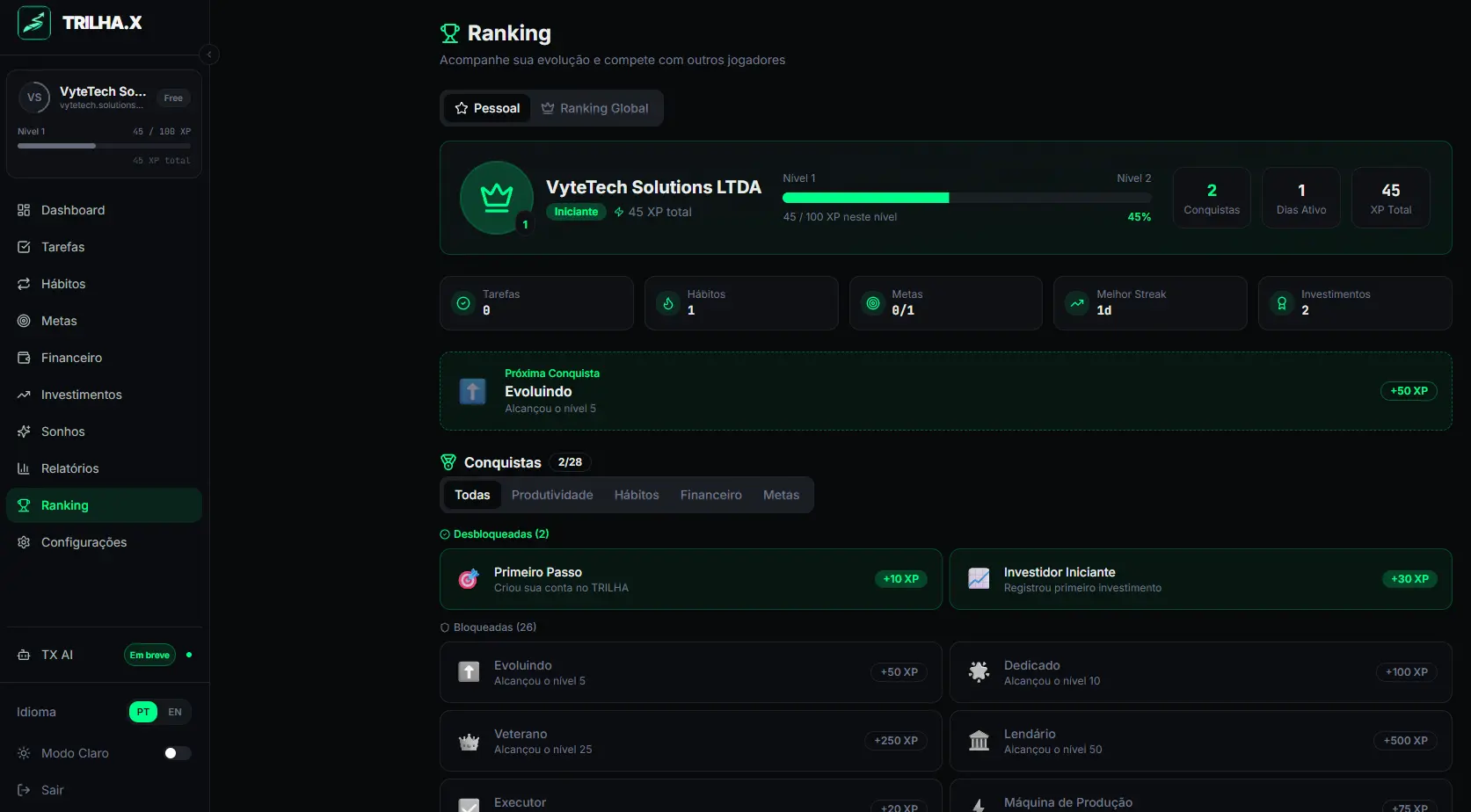Show Todas conquistas filter
This screenshot has width=1471, height=812.
coord(472,495)
